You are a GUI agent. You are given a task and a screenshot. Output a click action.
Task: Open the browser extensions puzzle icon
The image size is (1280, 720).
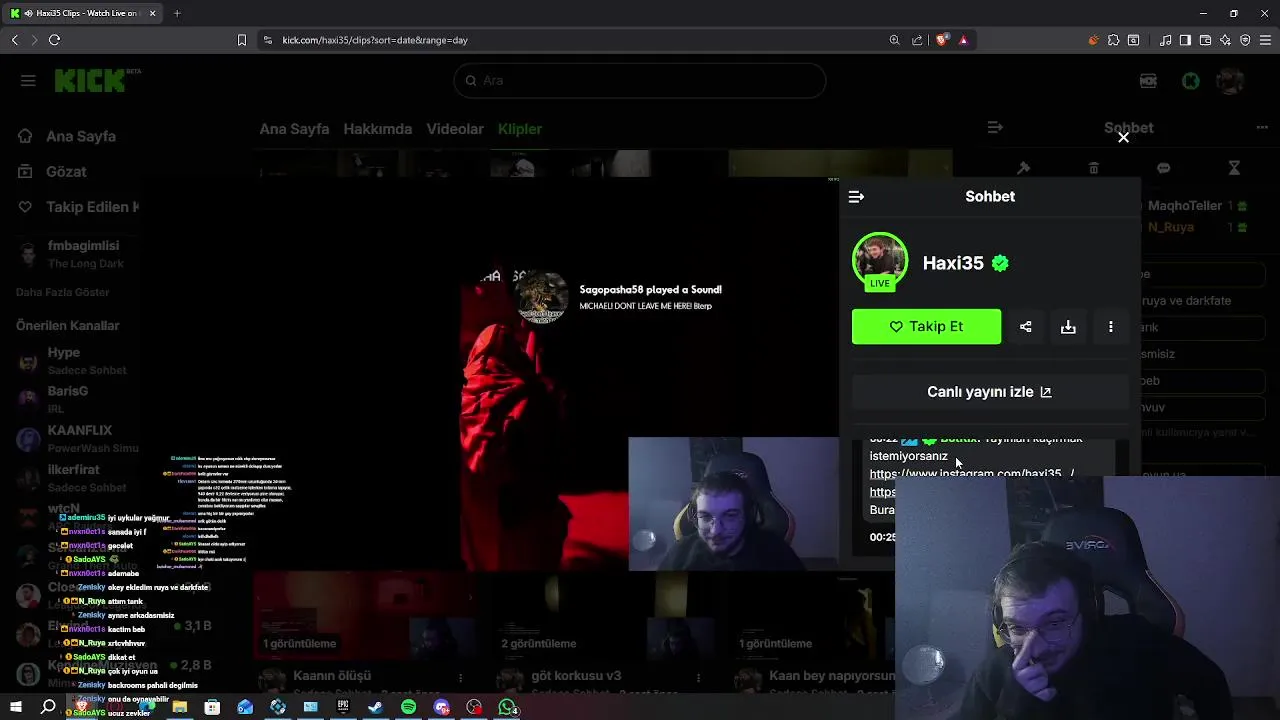point(1113,40)
